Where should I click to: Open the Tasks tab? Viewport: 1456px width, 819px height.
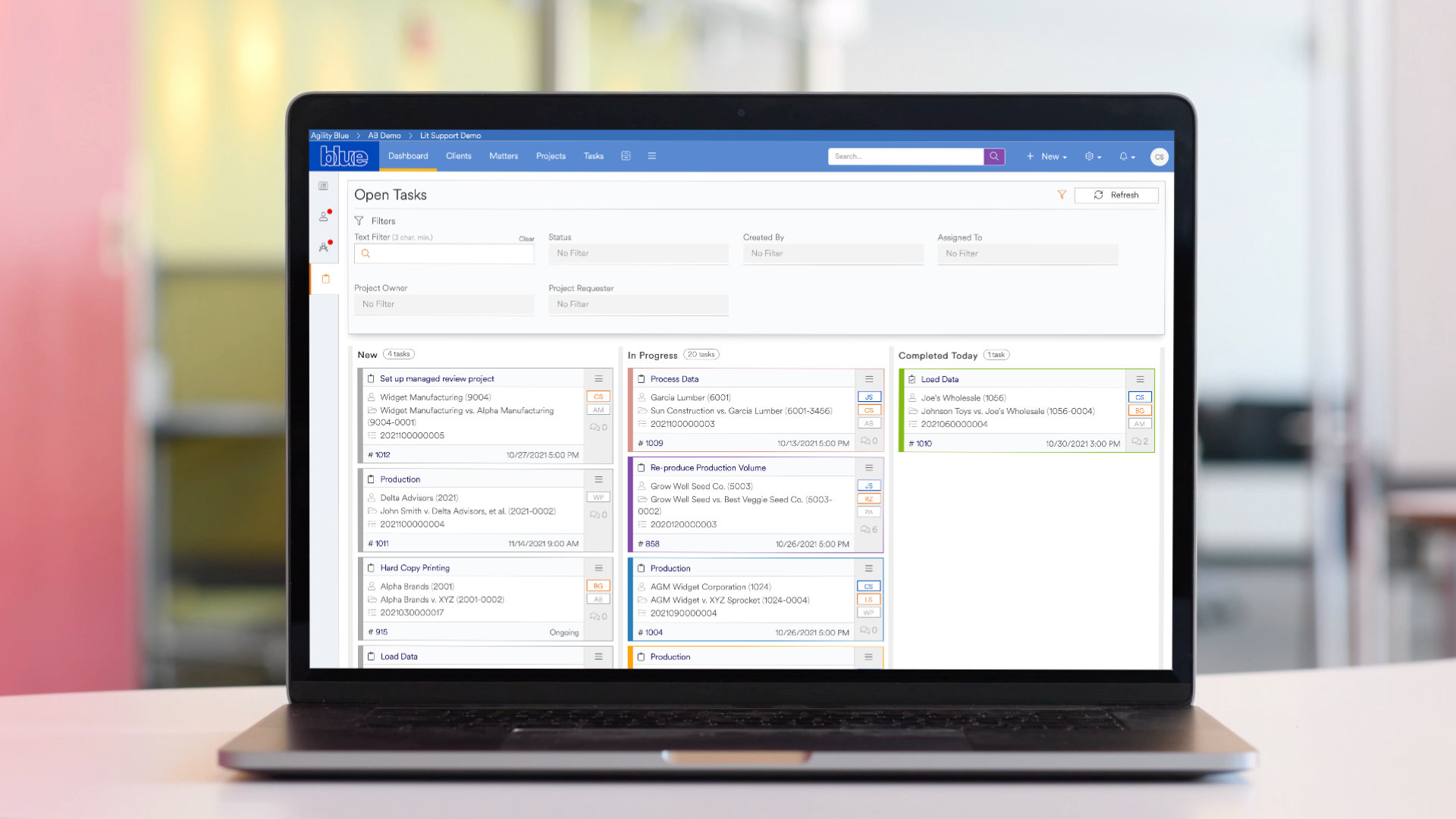594,156
